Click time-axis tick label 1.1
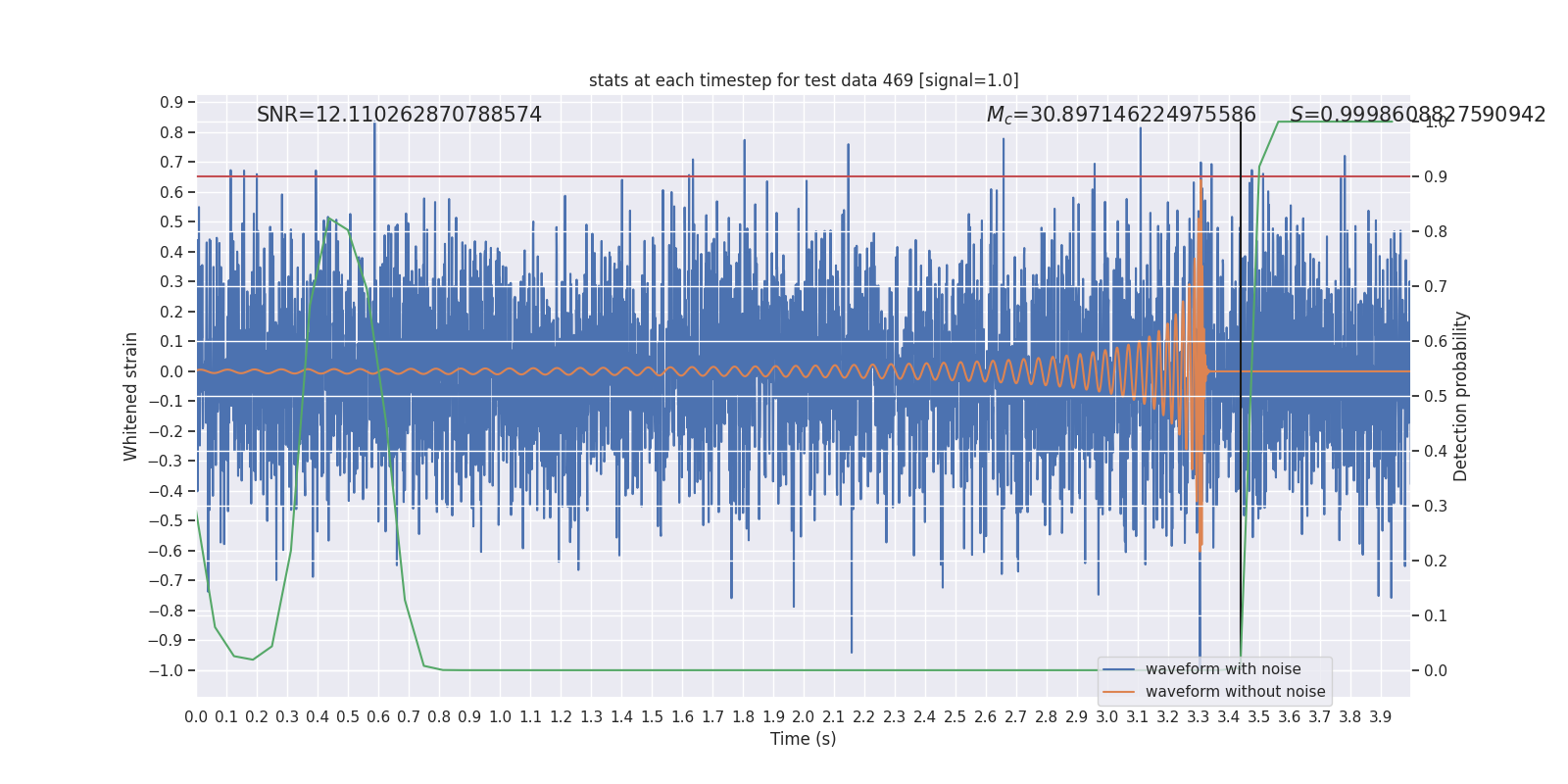The width and height of the screenshot is (1568, 784). (531, 716)
